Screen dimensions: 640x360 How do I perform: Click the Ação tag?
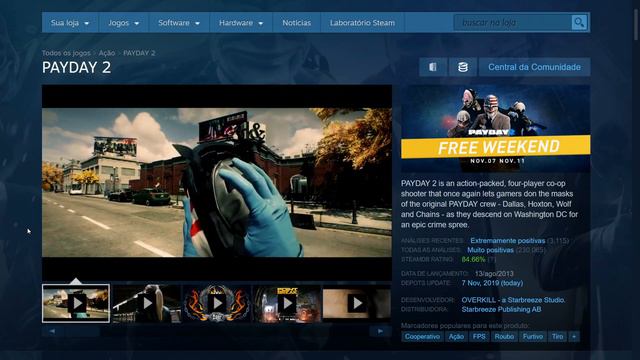(x=456, y=337)
